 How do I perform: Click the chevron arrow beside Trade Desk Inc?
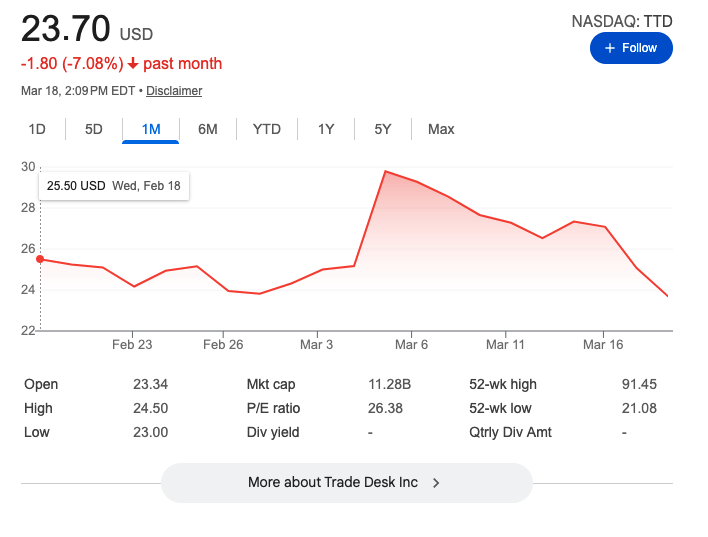coord(436,483)
